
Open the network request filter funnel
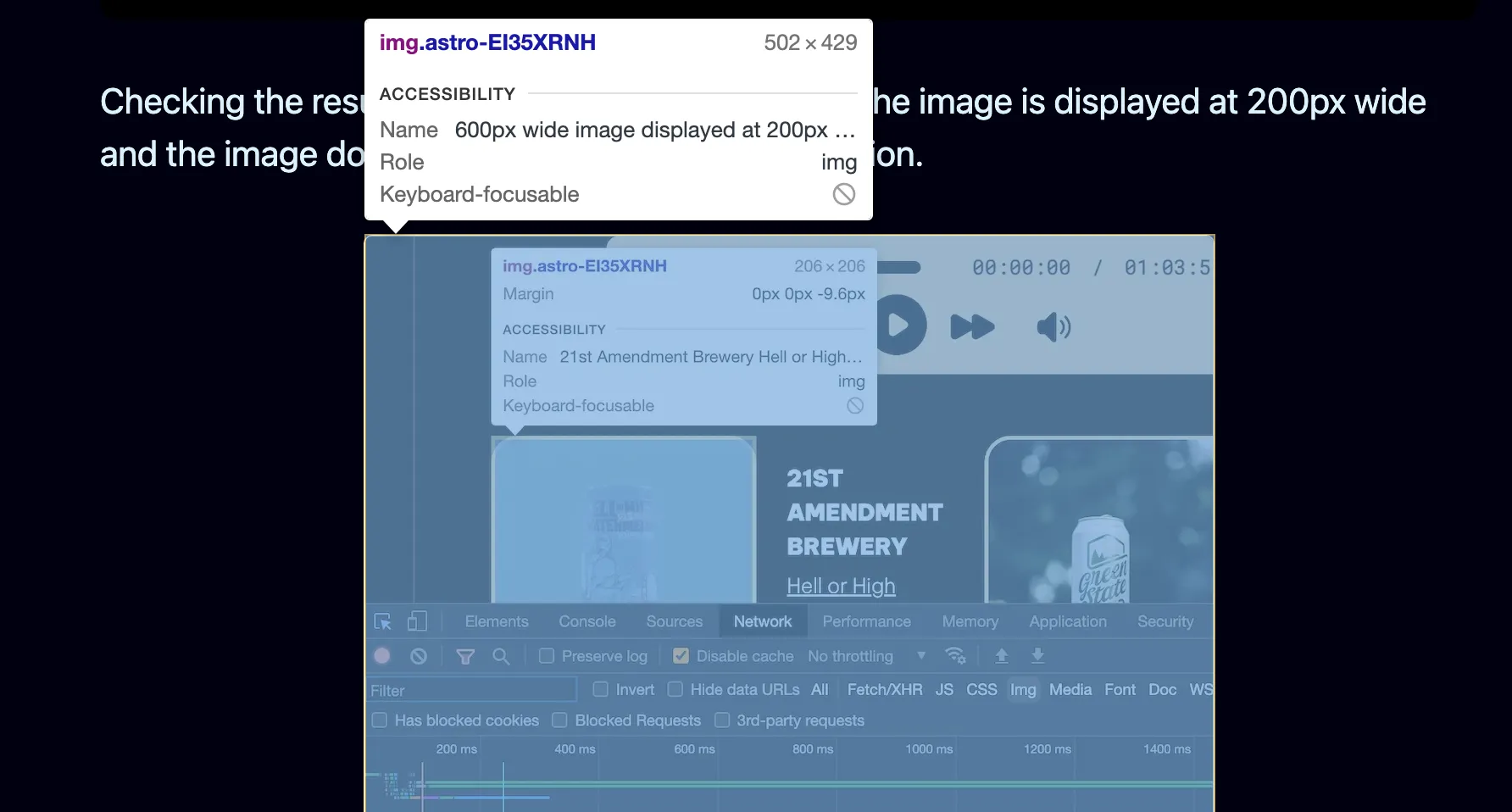coord(464,655)
